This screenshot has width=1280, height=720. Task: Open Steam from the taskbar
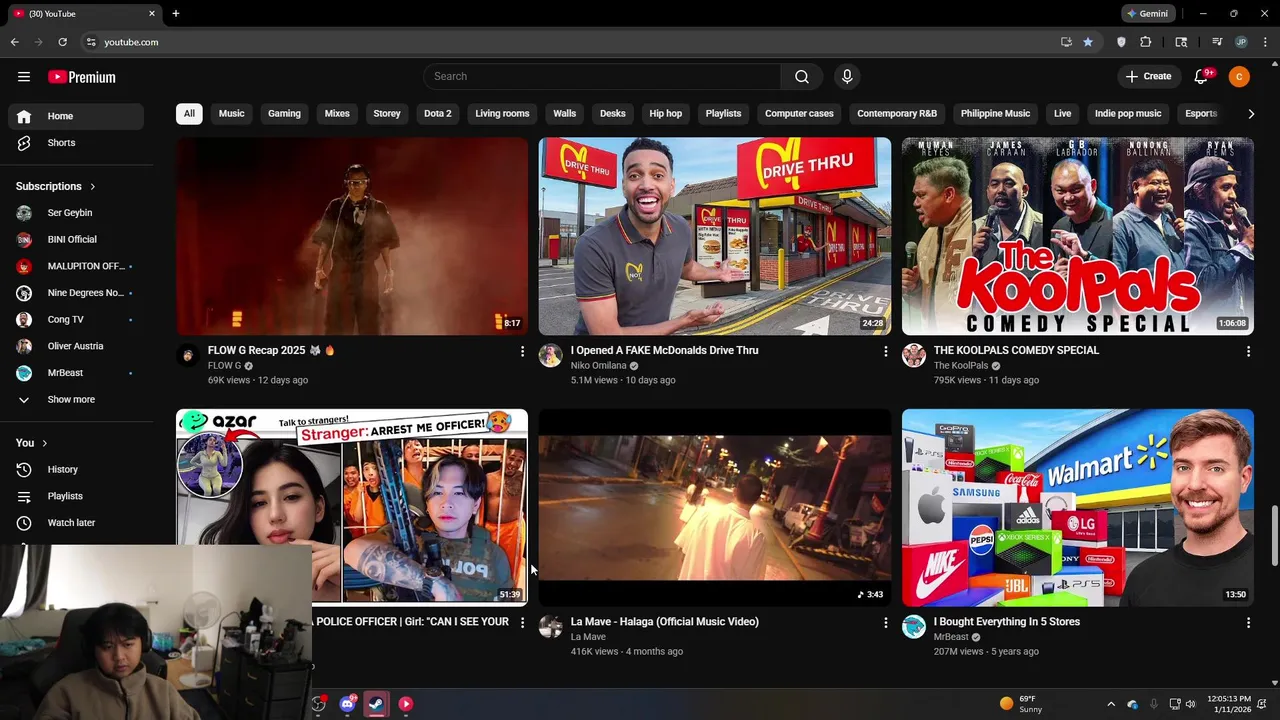376,704
